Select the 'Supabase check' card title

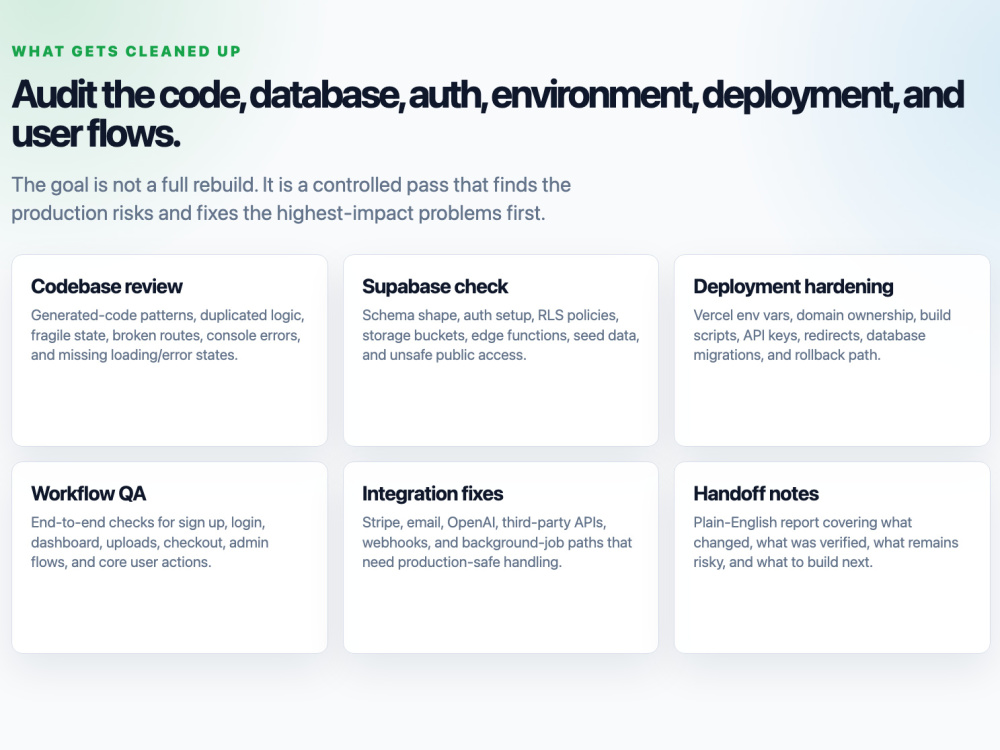[435, 286]
